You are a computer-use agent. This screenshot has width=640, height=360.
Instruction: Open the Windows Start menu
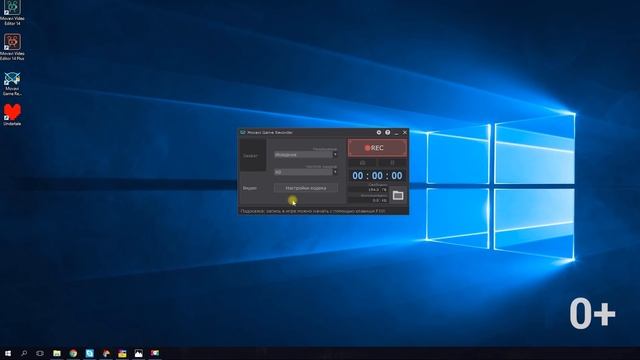[8, 353]
